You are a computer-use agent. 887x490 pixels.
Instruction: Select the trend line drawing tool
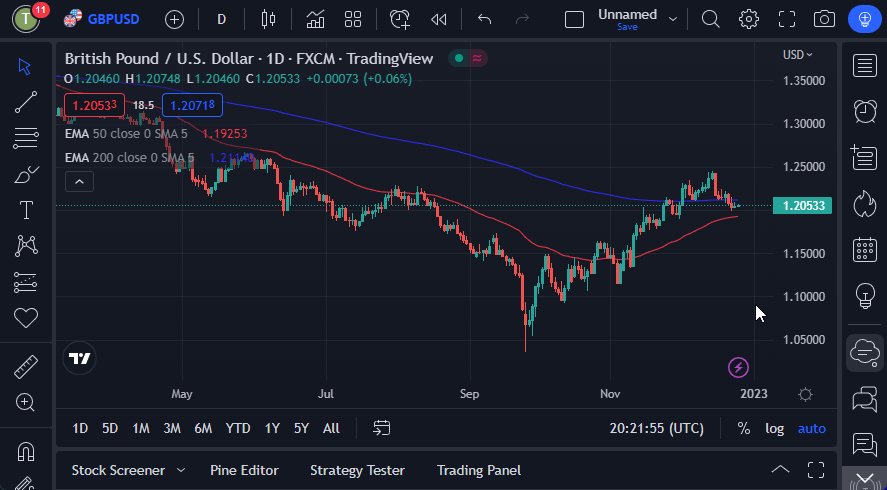pyautogui.click(x=25, y=101)
